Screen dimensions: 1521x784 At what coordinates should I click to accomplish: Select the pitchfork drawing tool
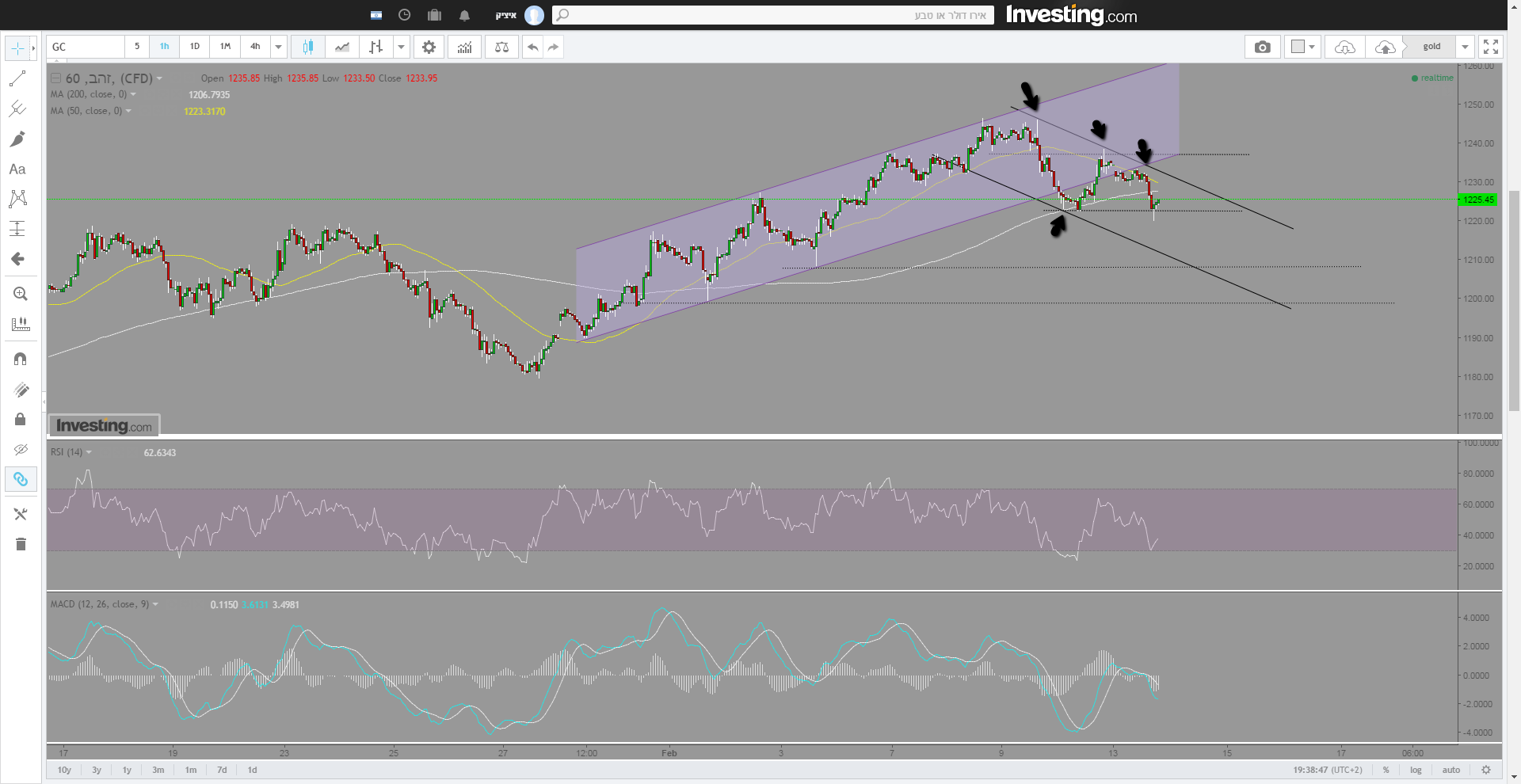(17, 108)
